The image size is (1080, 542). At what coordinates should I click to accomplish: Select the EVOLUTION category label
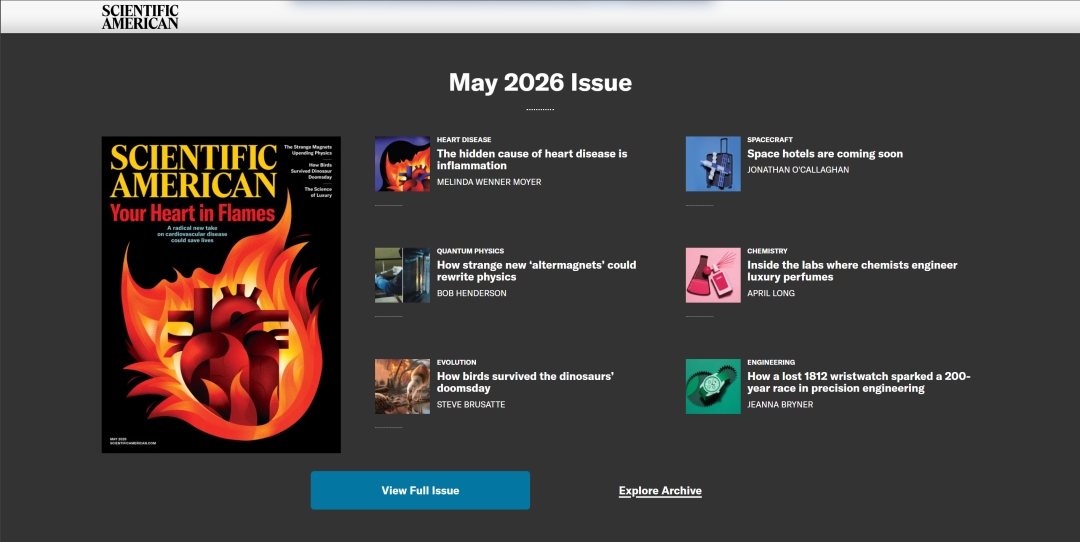pos(457,362)
